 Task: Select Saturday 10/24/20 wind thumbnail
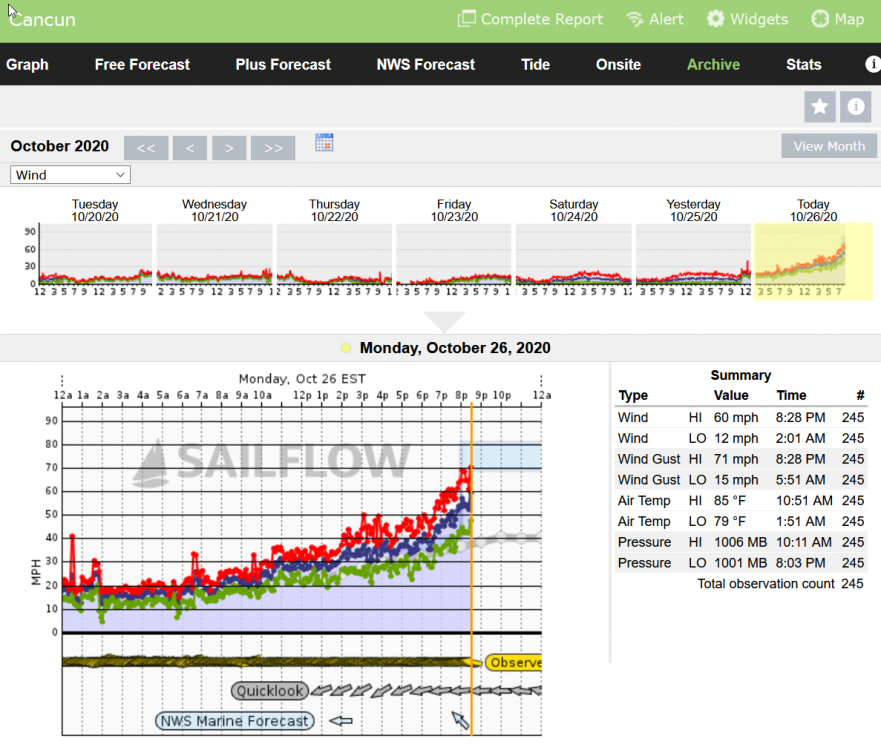coord(574,254)
